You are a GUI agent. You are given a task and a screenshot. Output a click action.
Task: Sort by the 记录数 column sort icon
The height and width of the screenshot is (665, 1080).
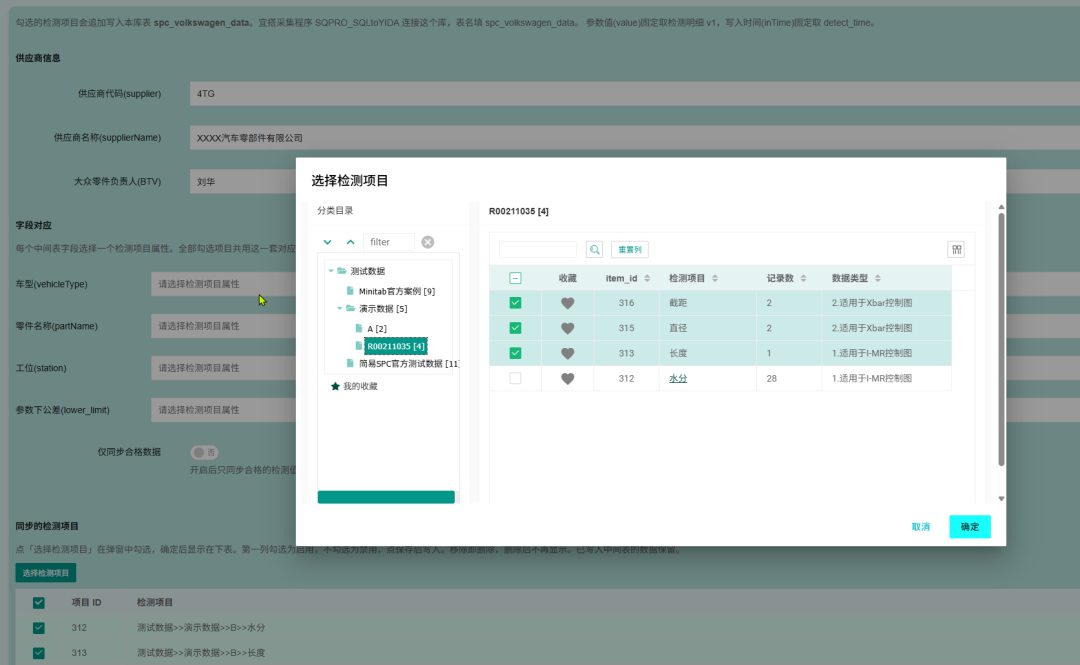[x=803, y=278]
